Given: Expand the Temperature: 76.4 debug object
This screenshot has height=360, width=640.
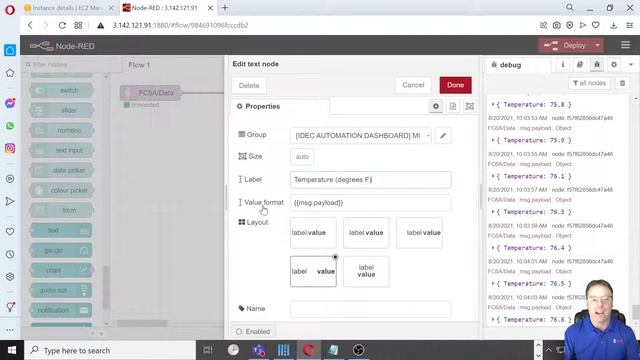Looking at the screenshot, I should (493, 248).
